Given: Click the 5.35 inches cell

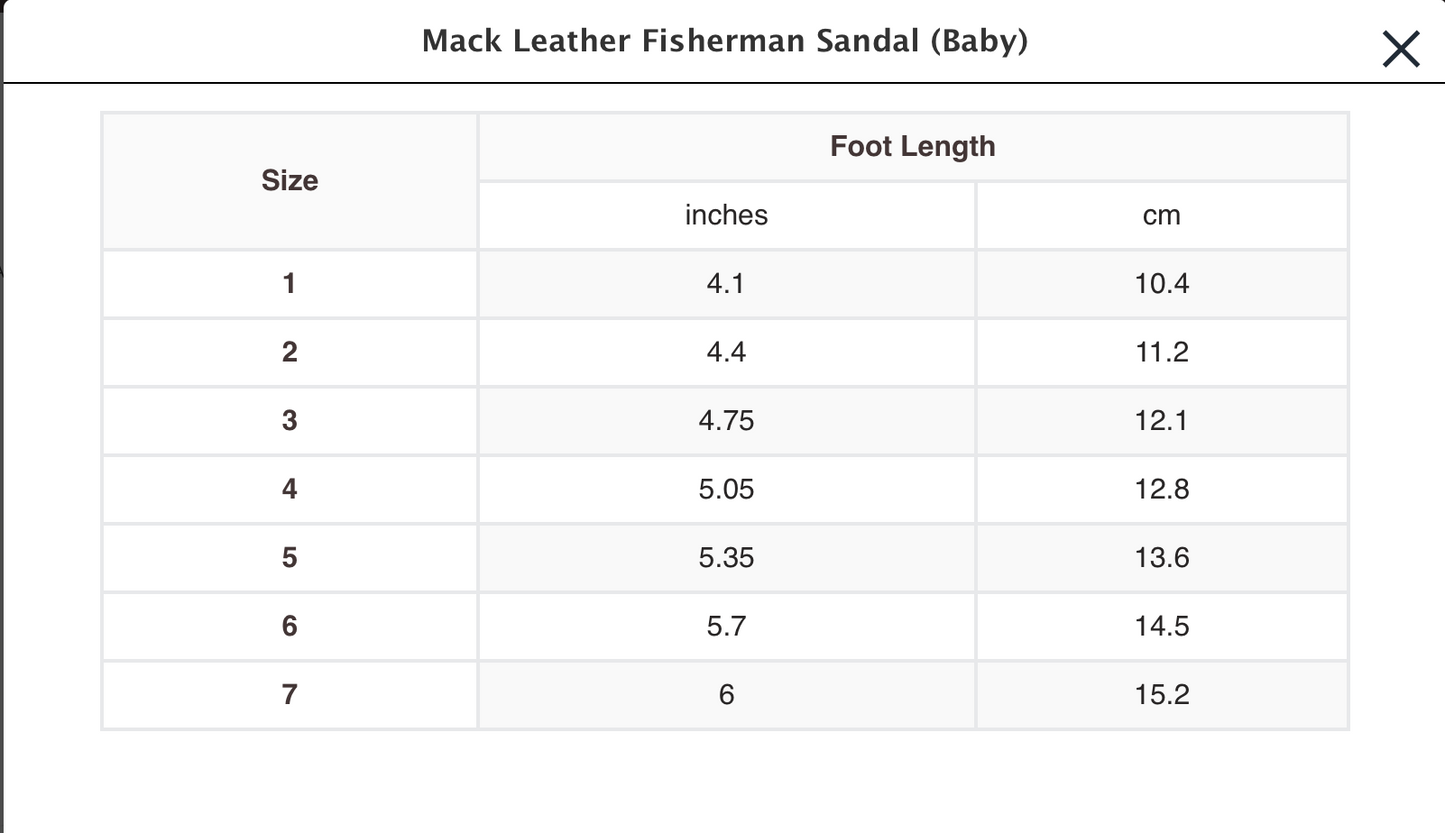Looking at the screenshot, I should pos(726,557).
